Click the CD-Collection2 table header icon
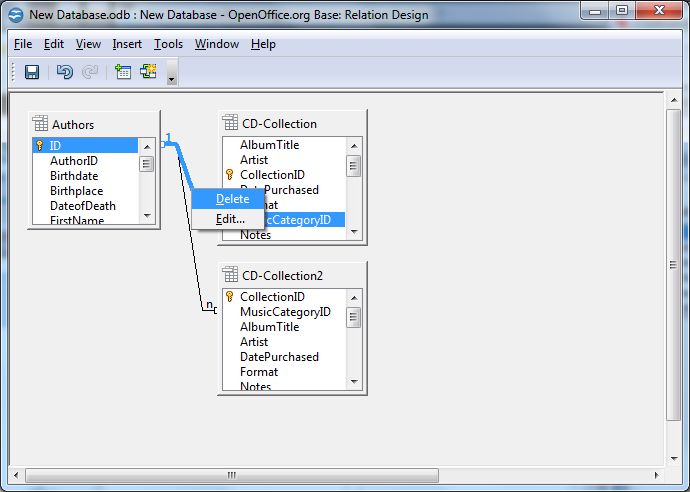The height and width of the screenshot is (492, 690). 230,275
